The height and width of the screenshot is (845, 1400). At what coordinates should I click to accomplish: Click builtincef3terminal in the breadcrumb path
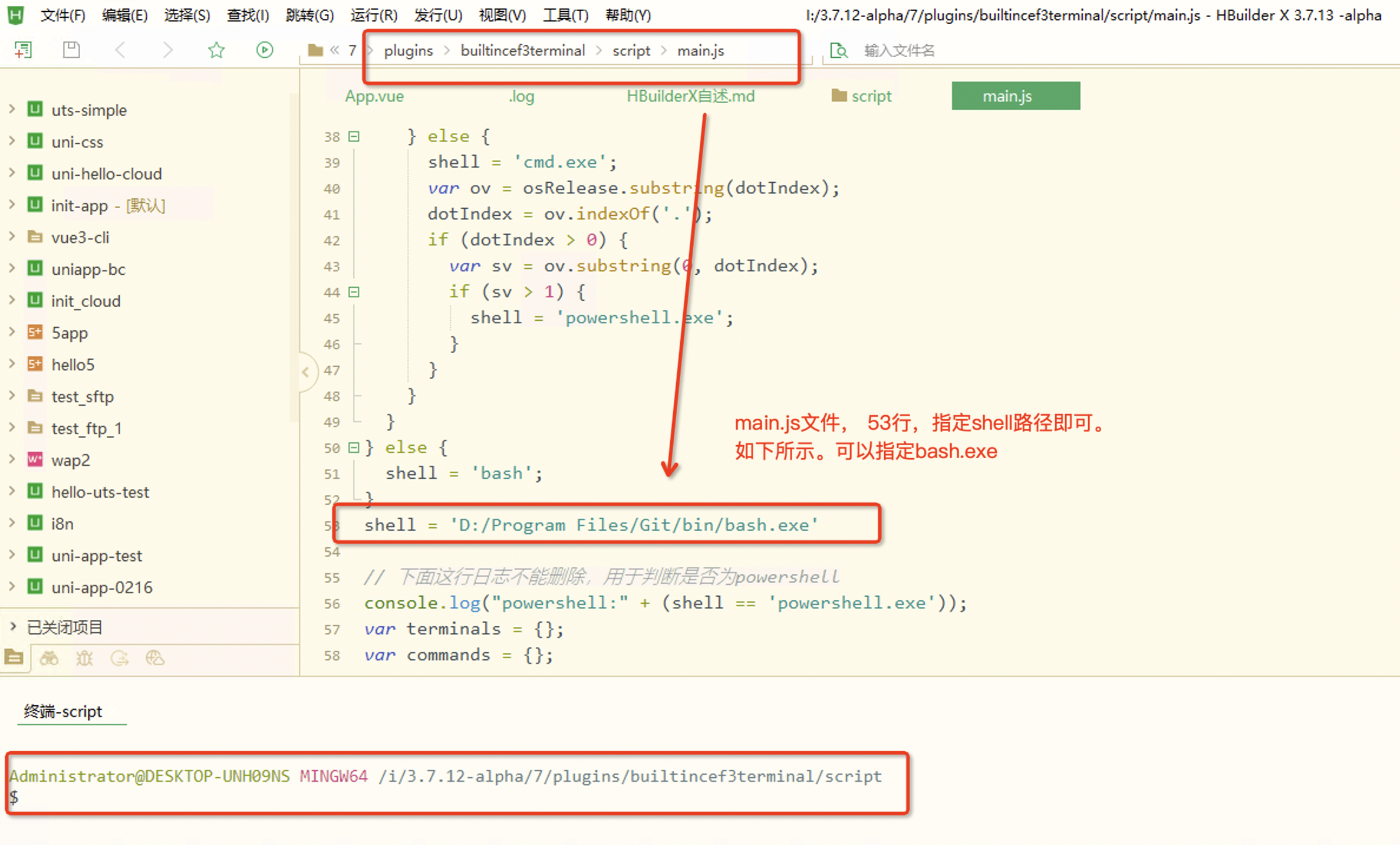click(522, 51)
